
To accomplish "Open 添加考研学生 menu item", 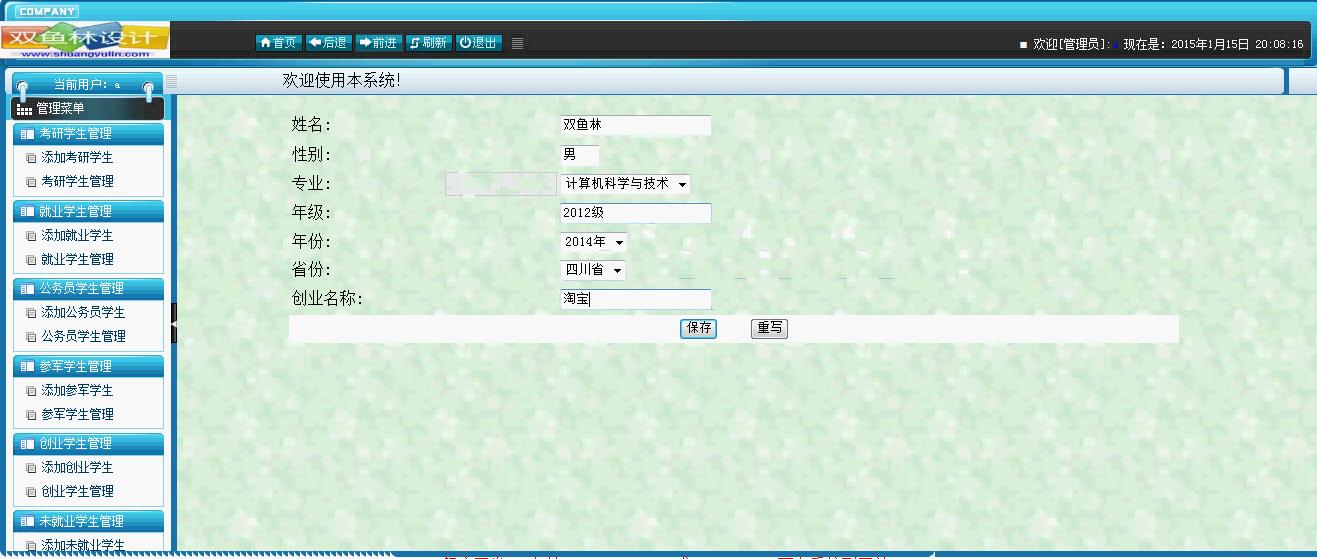I will (x=77, y=158).
